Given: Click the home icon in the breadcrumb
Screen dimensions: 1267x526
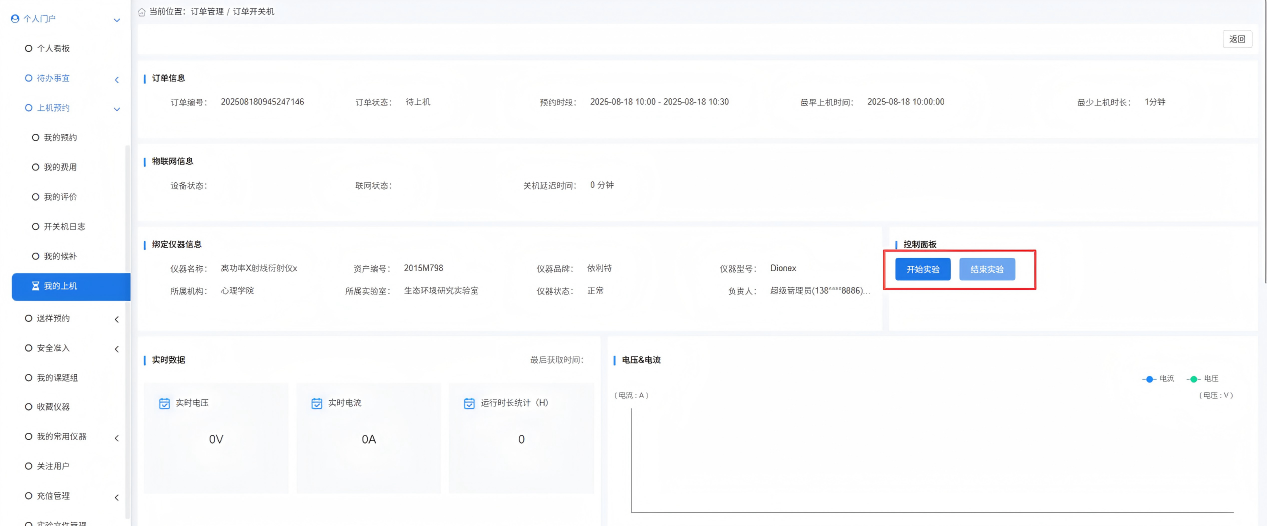Looking at the screenshot, I should 141,11.
